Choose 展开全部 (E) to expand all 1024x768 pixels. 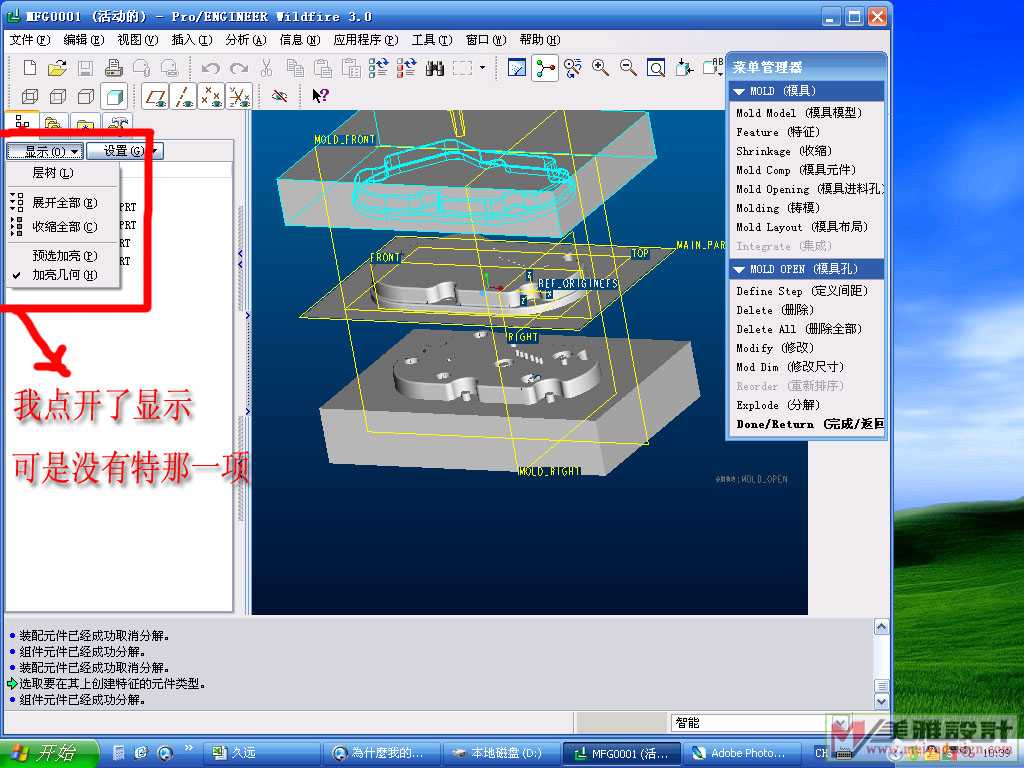coord(64,202)
